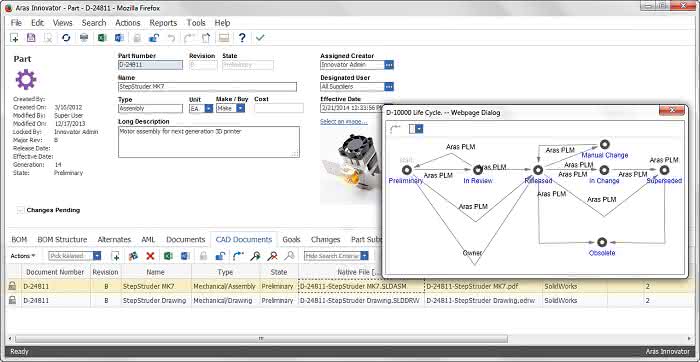
Task: Click the copy/clipboard icon in main toolbar
Action: [206, 38]
